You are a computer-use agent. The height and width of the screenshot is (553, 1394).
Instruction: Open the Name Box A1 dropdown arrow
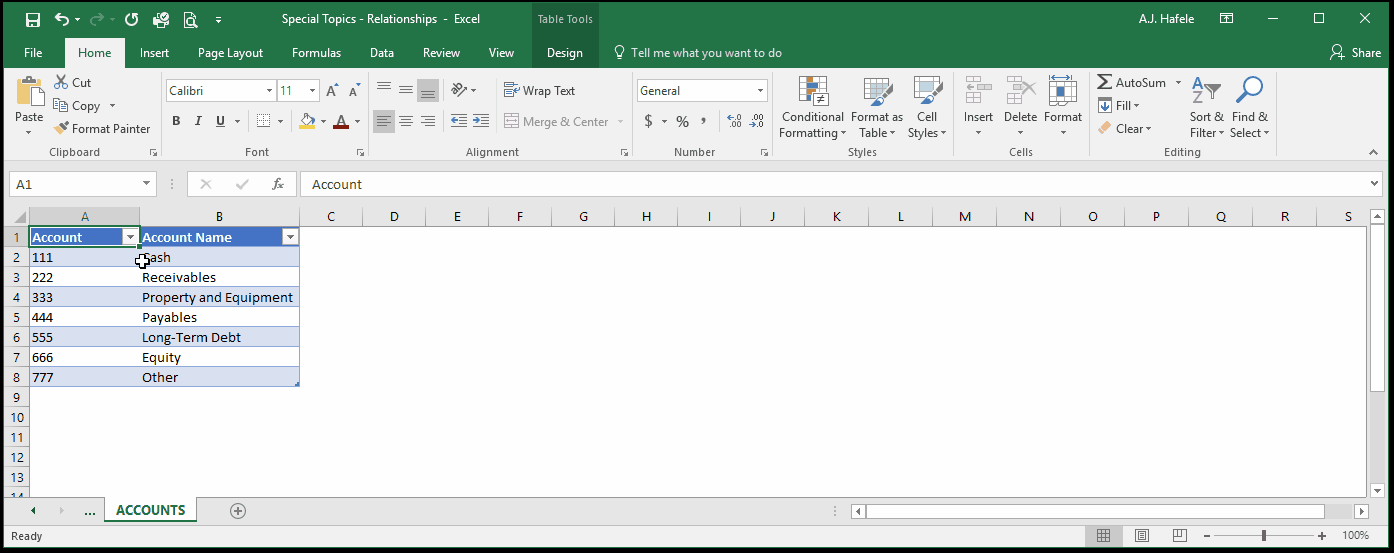click(147, 184)
